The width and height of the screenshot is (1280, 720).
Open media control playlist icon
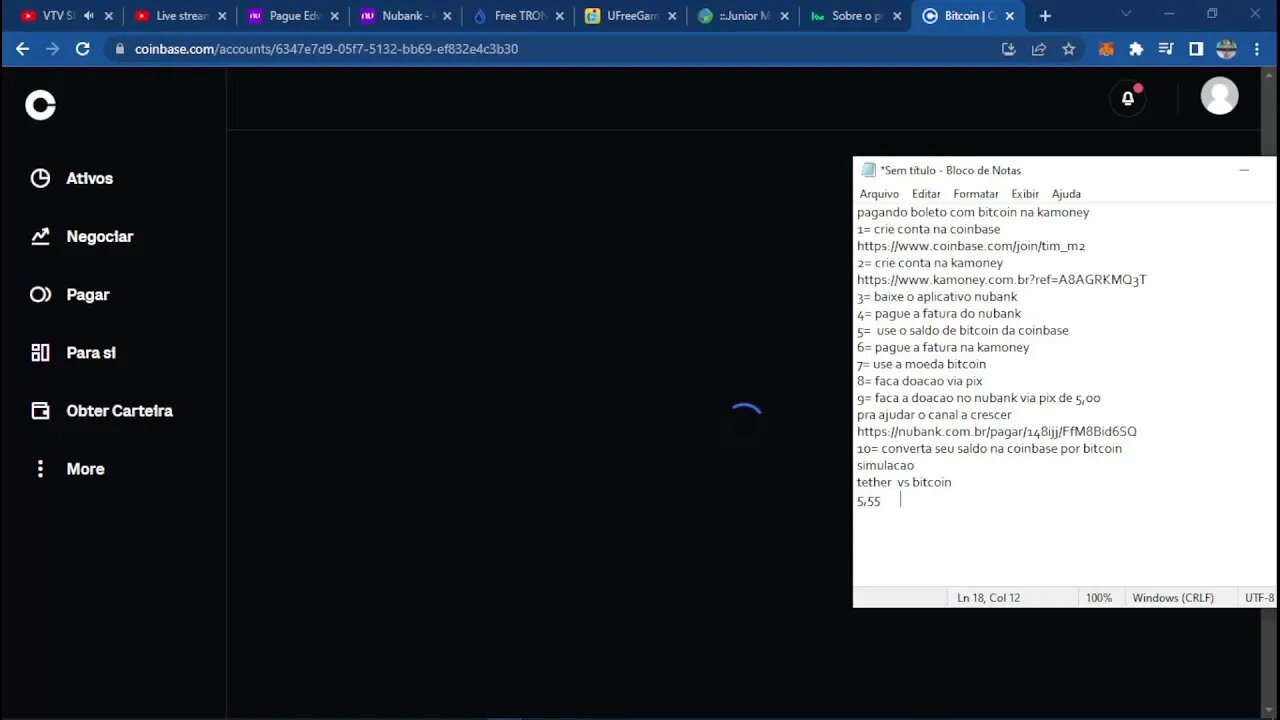[x=1166, y=48]
